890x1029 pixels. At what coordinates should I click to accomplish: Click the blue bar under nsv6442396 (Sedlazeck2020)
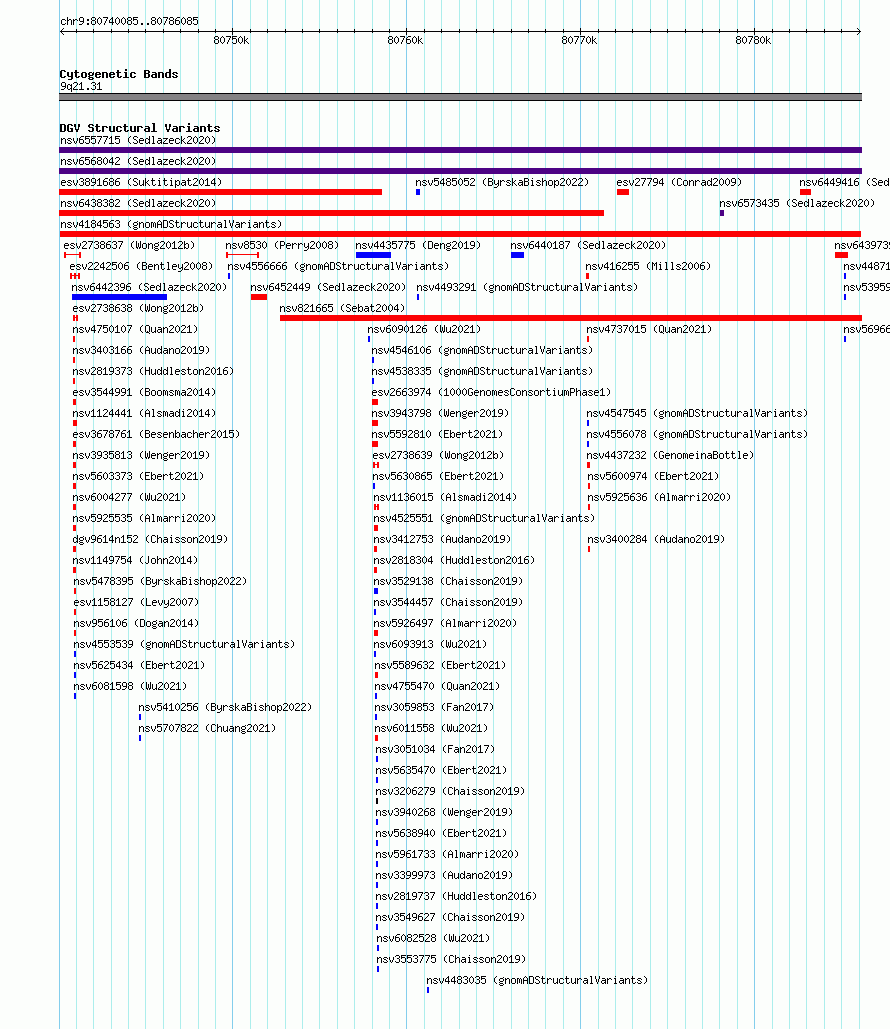coord(119,297)
